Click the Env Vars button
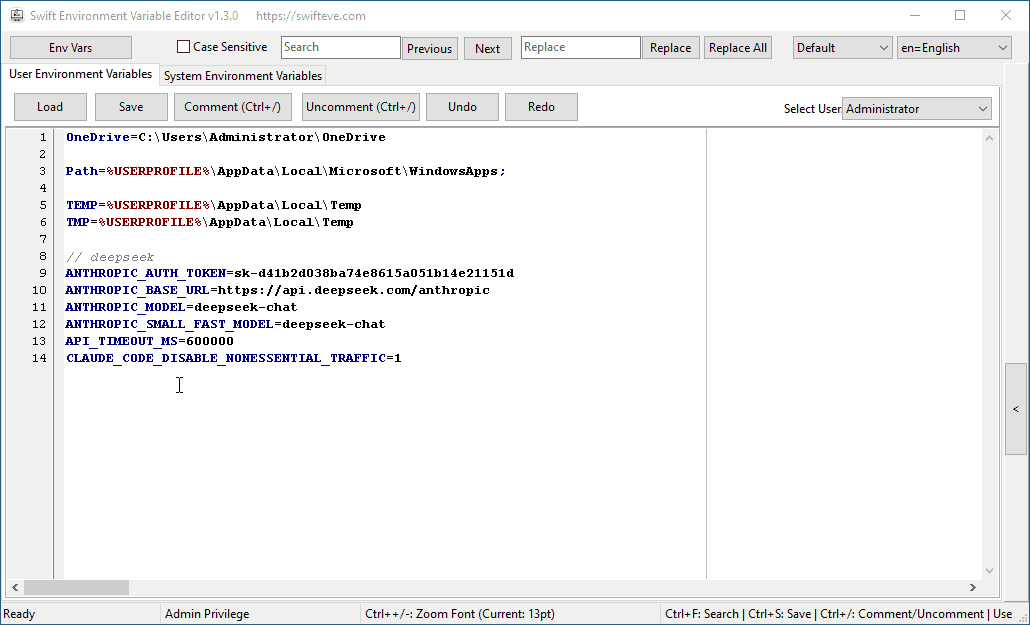Image resolution: width=1030 pixels, height=625 pixels. tap(70, 46)
